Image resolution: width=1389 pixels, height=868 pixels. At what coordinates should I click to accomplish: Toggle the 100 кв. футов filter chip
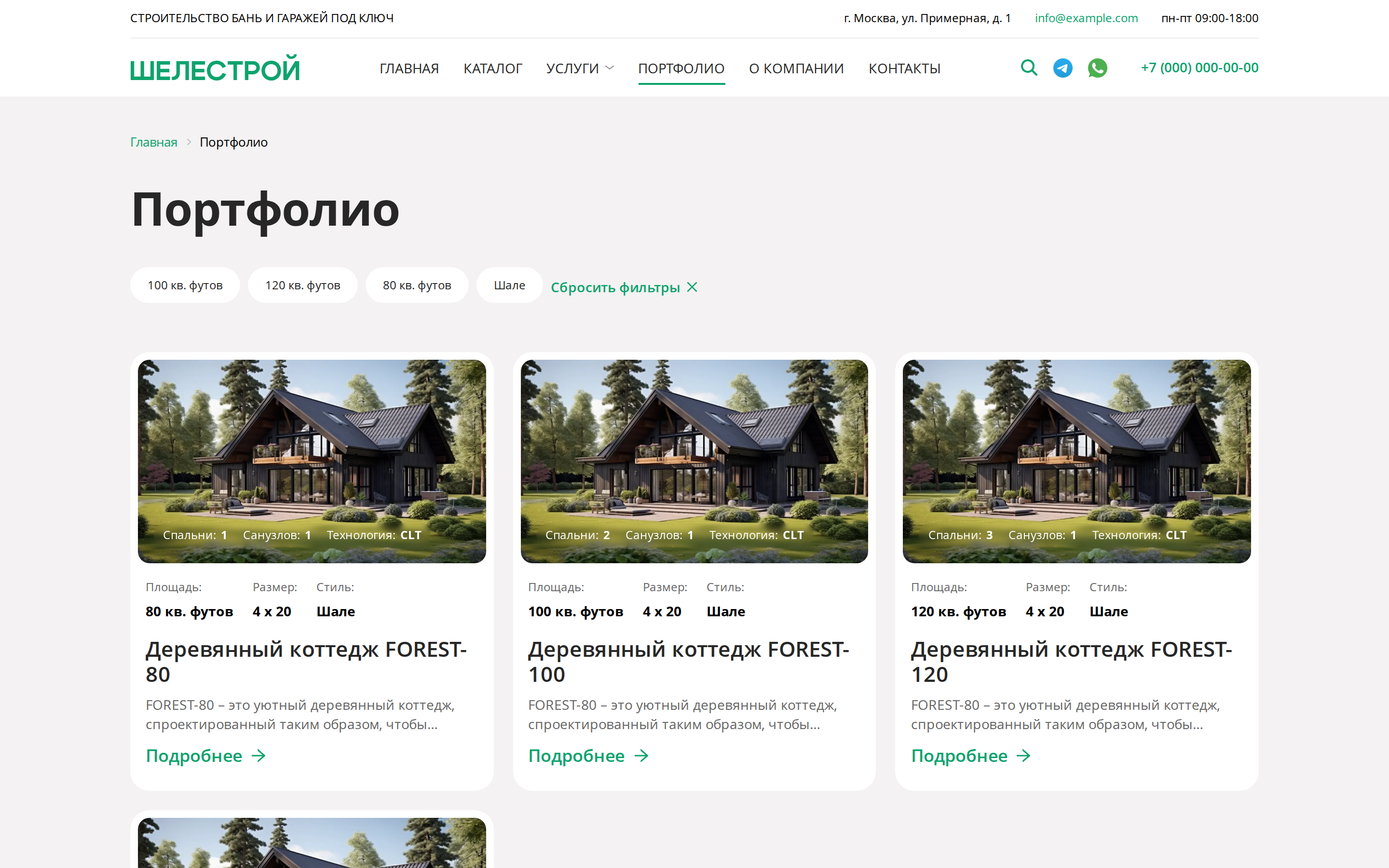pos(185,285)
